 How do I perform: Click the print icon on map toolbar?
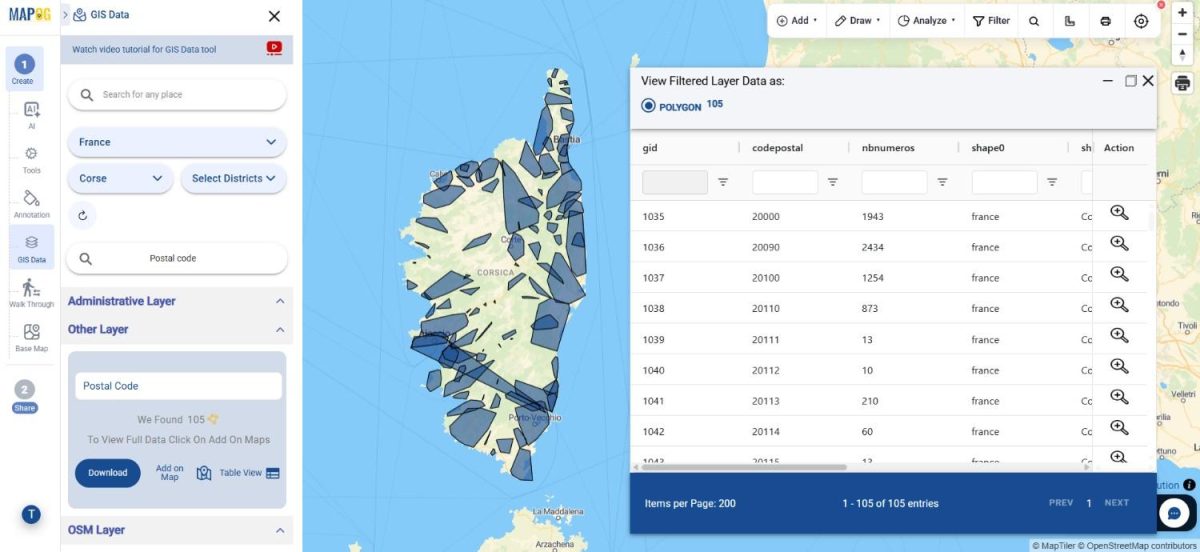tap(1105, 20)
